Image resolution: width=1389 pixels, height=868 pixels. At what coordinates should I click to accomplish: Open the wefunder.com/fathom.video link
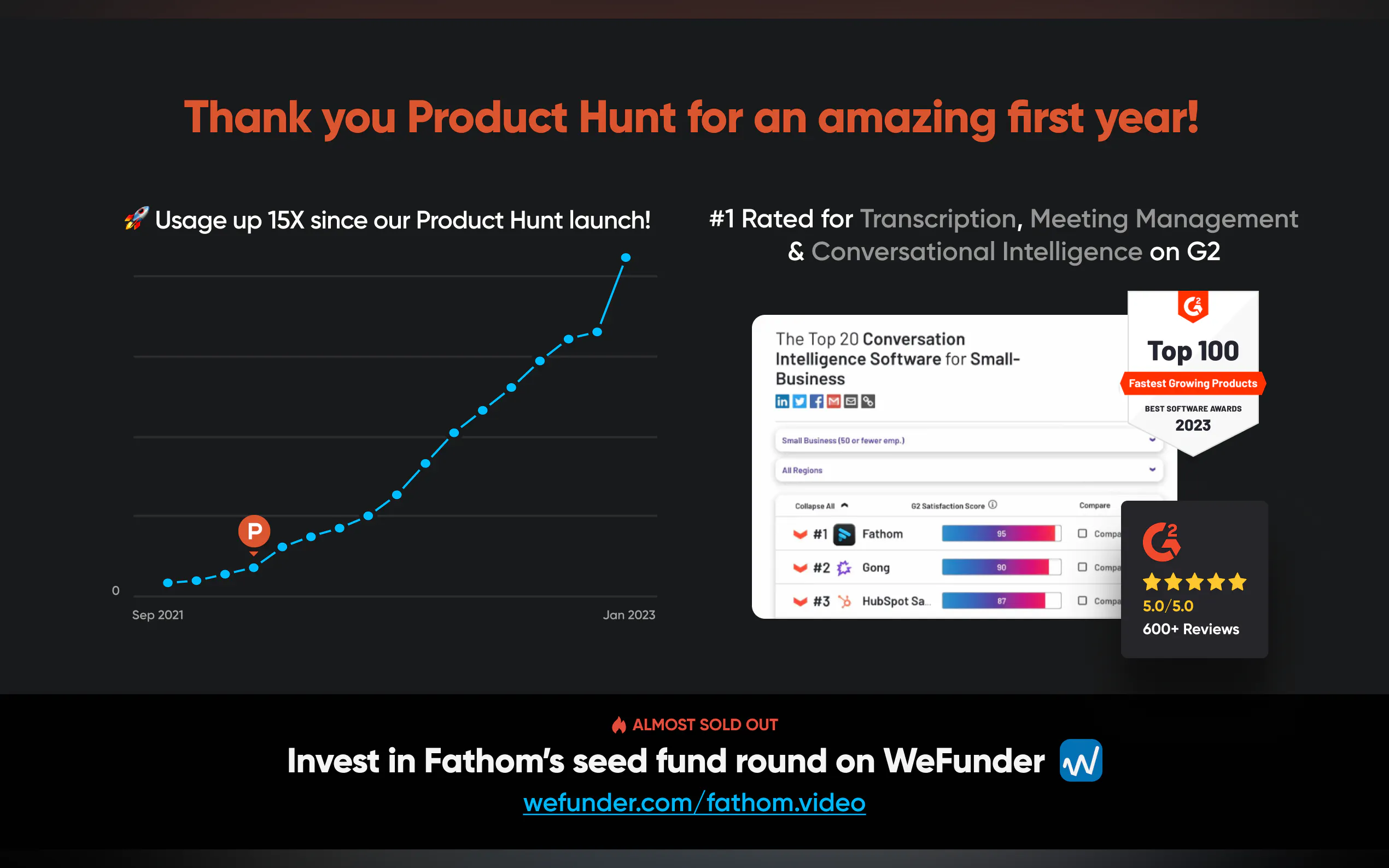pos(694,802)
